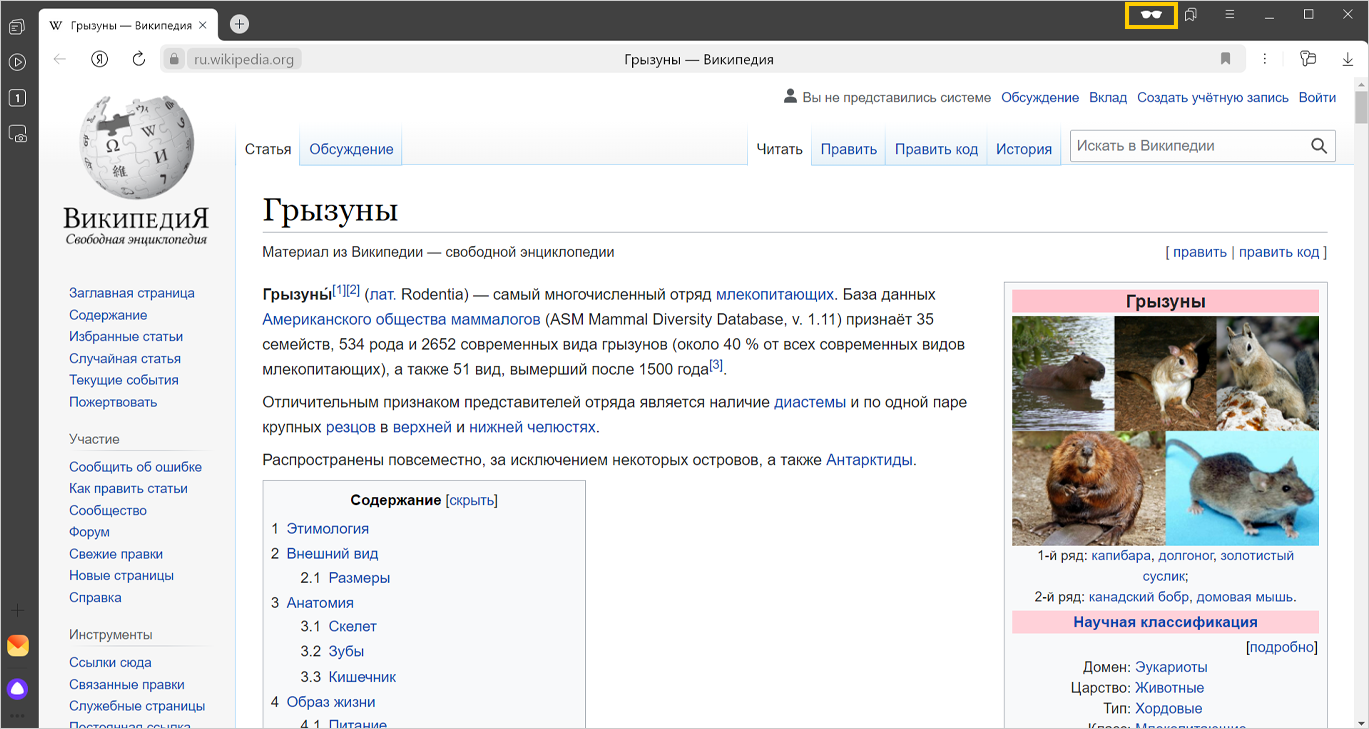This screenshot has height=729, width=1369.
Task: Open the Canadian beaver photo
Action: point(1088,488)
